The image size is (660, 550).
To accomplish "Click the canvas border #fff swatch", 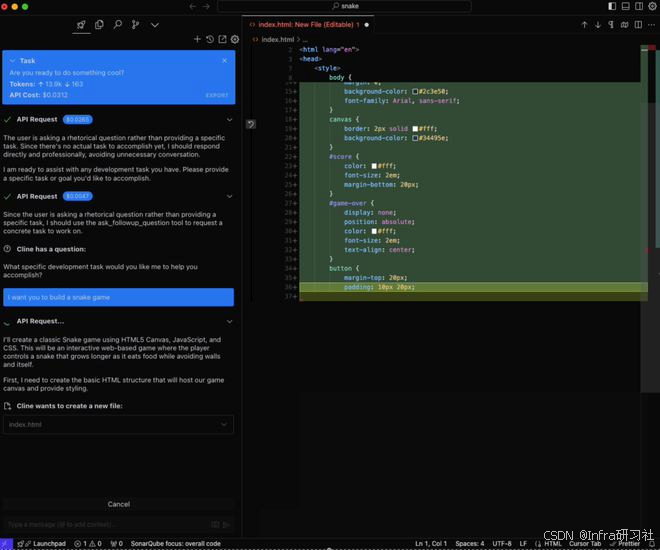I will (415, 129).
